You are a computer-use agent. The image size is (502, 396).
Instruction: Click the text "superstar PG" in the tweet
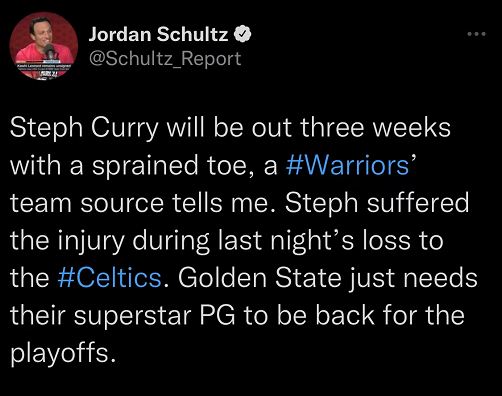click(x=154, y=316)
